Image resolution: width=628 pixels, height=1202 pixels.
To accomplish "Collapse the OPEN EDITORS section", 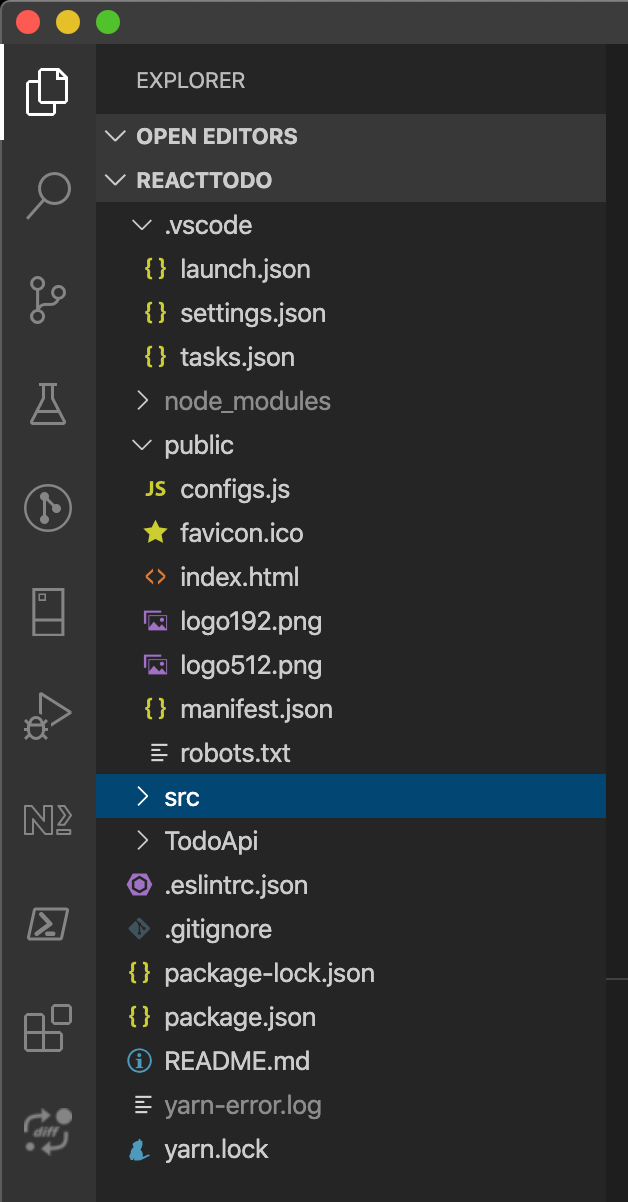I will (115, 136).
